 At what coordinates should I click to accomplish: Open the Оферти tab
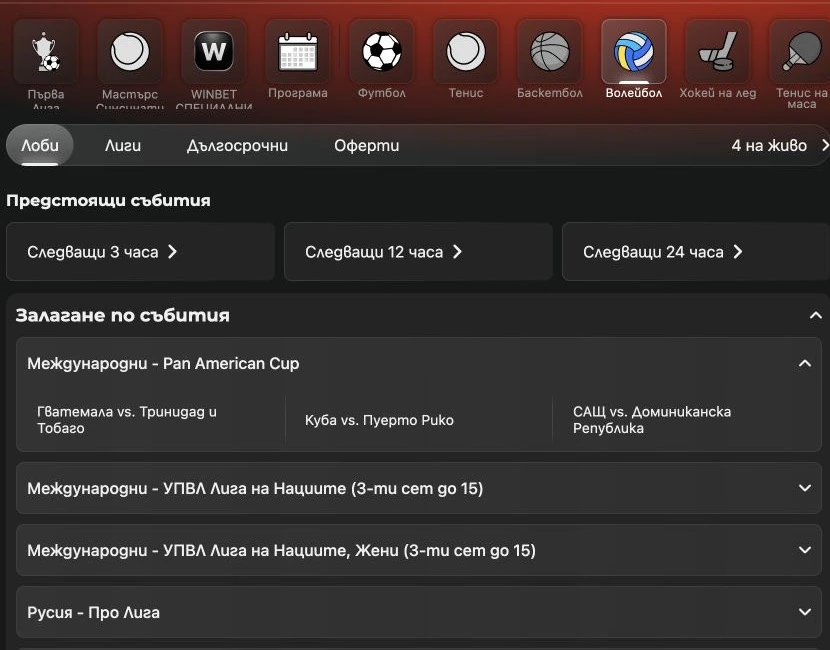[x=366, y=145]
